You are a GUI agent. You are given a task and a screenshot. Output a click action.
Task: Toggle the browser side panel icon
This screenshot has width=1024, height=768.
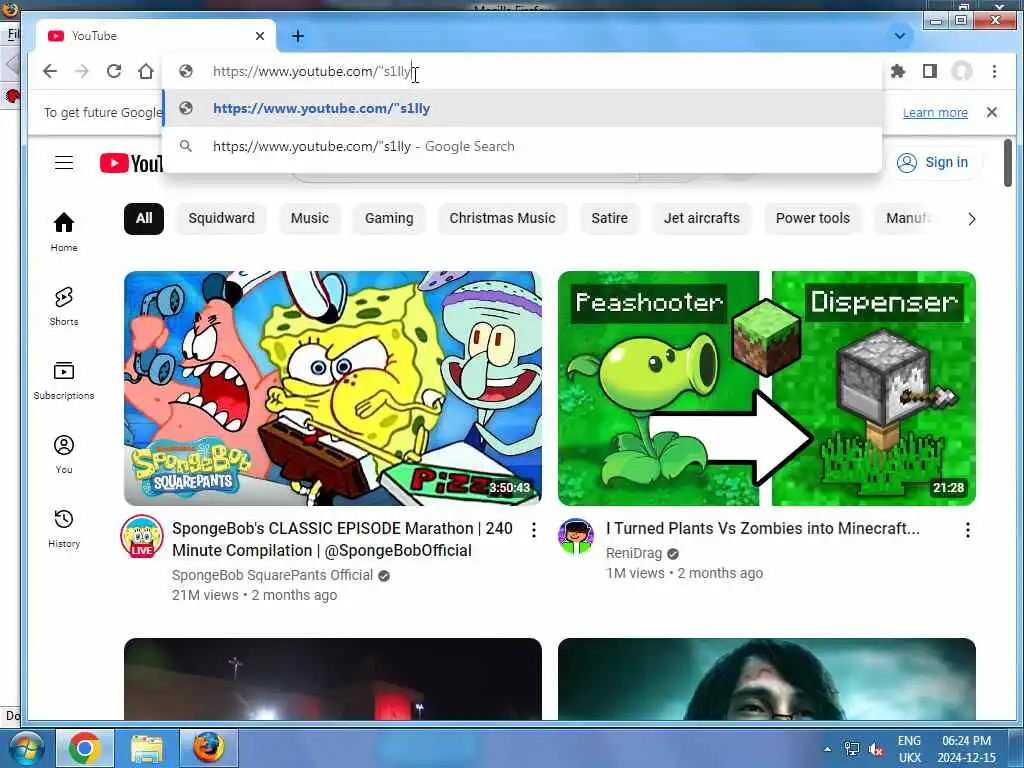930,71
